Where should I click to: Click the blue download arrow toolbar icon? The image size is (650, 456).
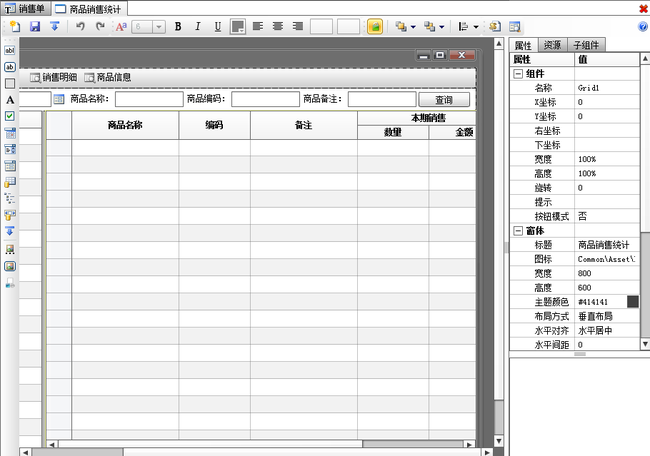point(55,27)
